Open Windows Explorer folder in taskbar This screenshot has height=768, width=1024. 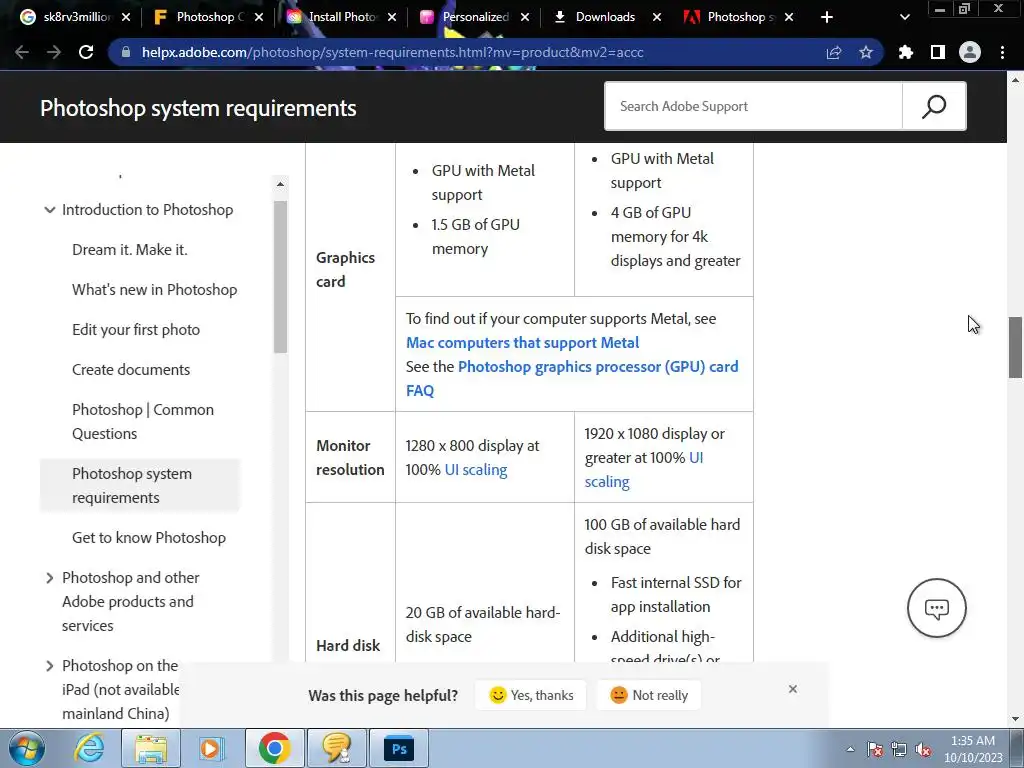point(151,748)
